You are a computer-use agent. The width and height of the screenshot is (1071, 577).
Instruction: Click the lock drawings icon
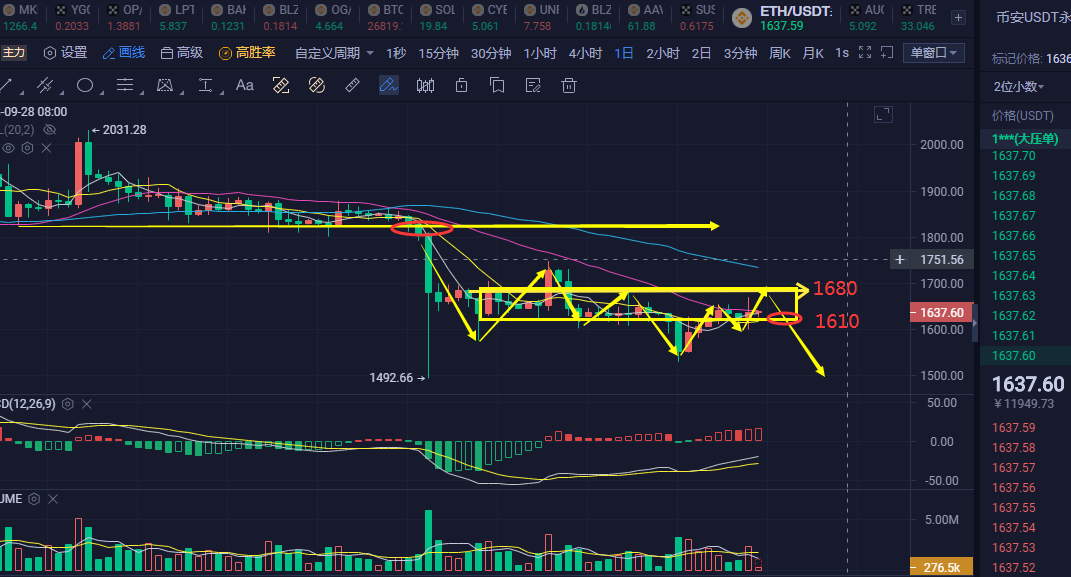tap(462, 85)
